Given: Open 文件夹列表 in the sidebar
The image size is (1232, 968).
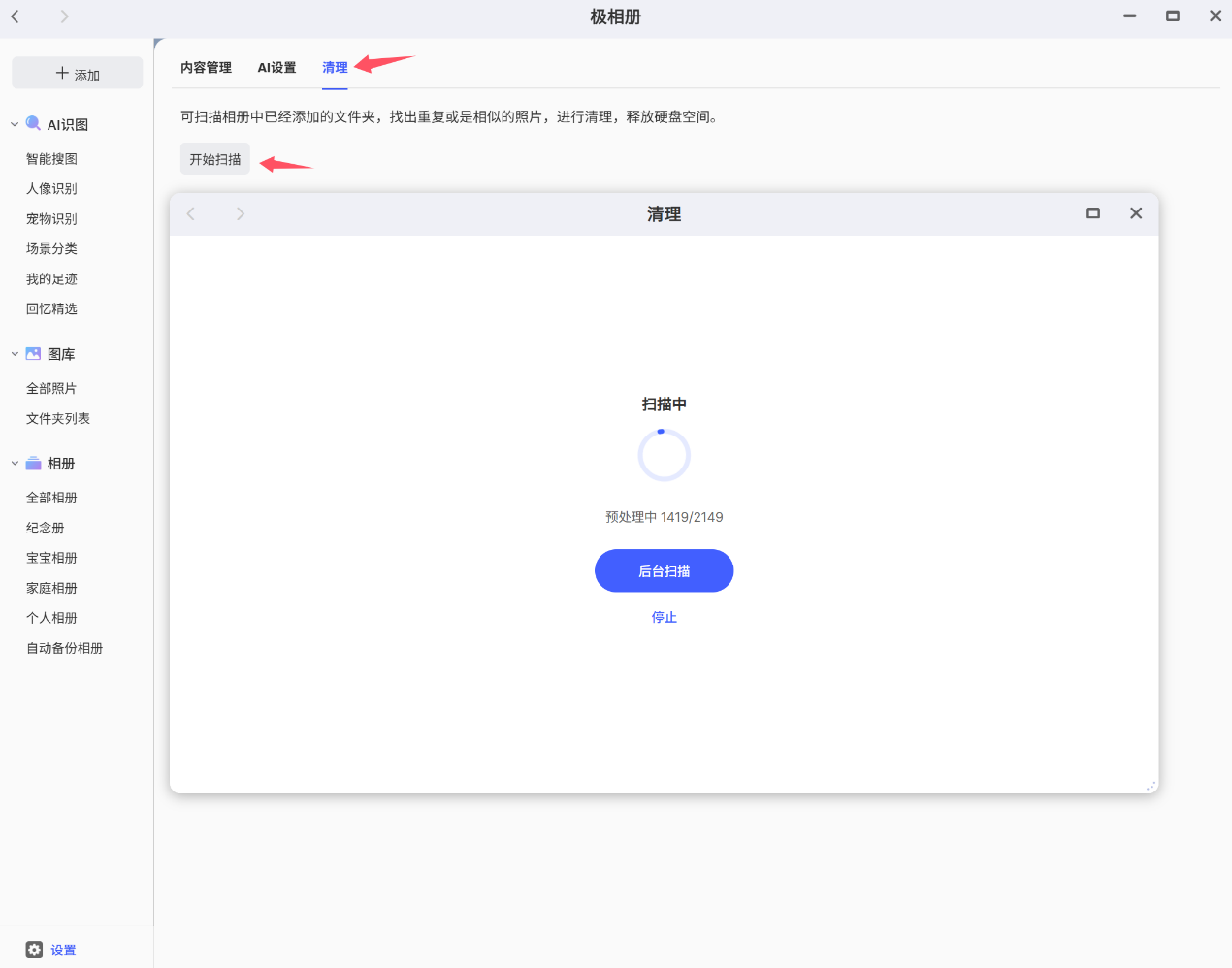Looking at the screenshot, I should click(58, 419).
